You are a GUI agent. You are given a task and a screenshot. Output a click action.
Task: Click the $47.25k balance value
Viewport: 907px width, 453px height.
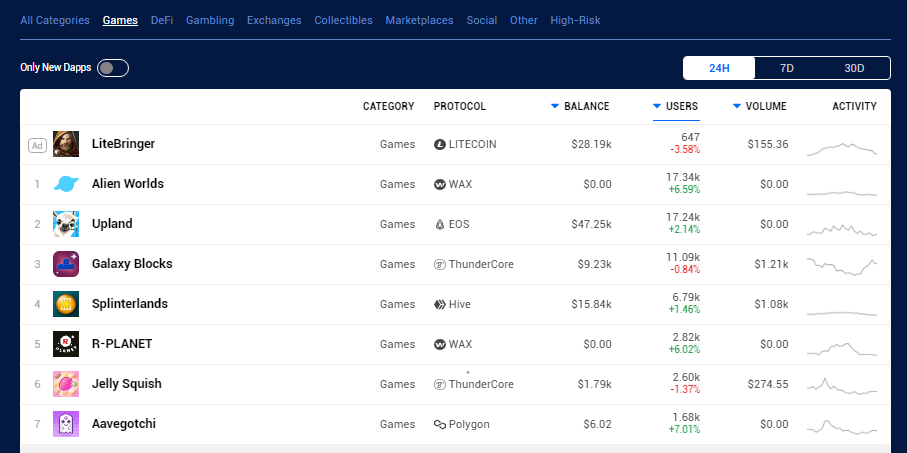click(x=591, y=224)
